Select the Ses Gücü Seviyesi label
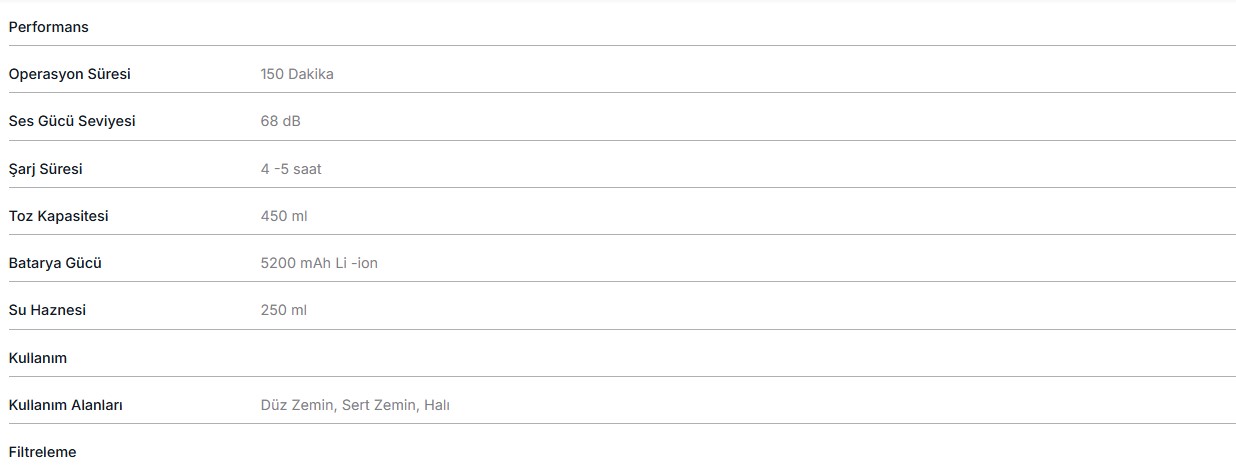The width and height of the screenshot is (1236, 471). click(x=72, y=121)
